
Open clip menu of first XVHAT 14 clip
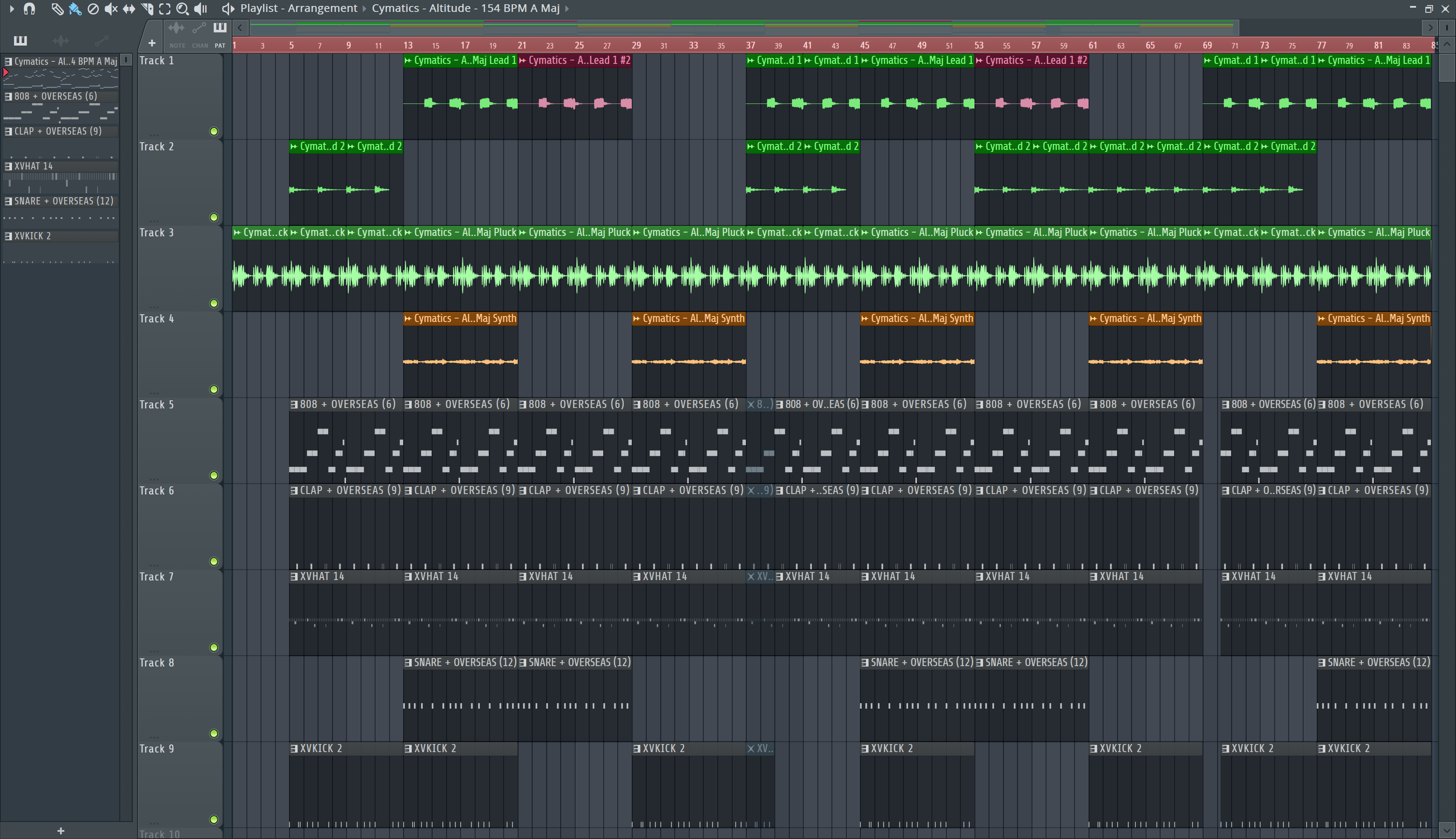tap(294, 576)
